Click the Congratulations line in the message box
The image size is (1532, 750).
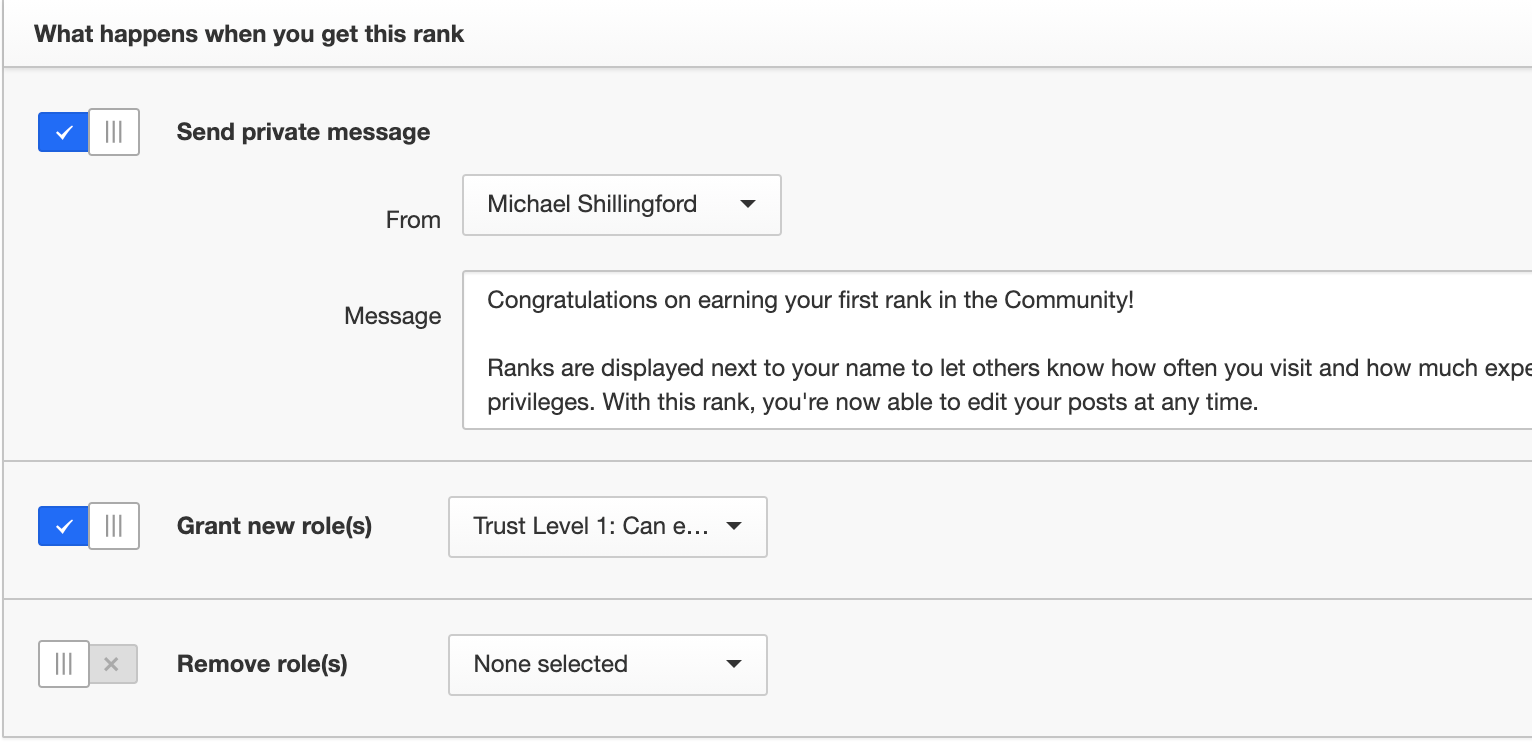tap(811, 300)
